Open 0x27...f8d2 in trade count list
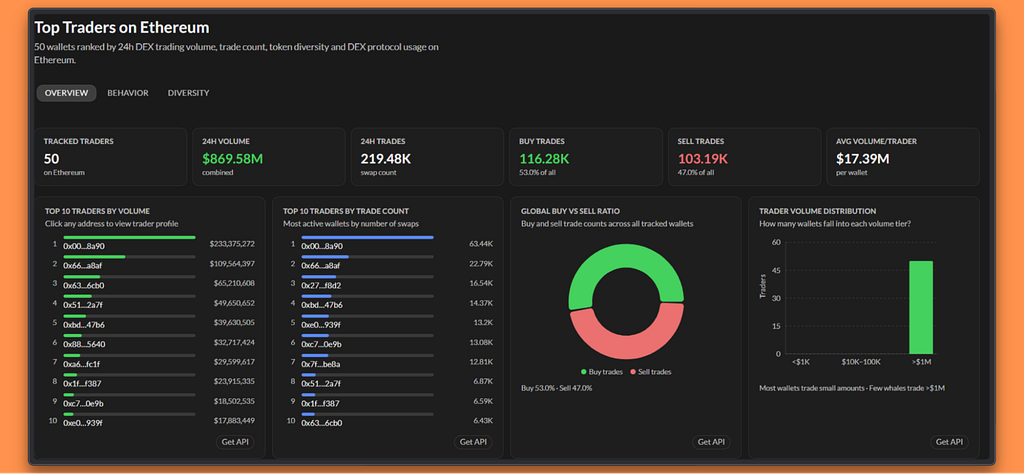This screenshot has width=1024, height=474. [321, 285]
